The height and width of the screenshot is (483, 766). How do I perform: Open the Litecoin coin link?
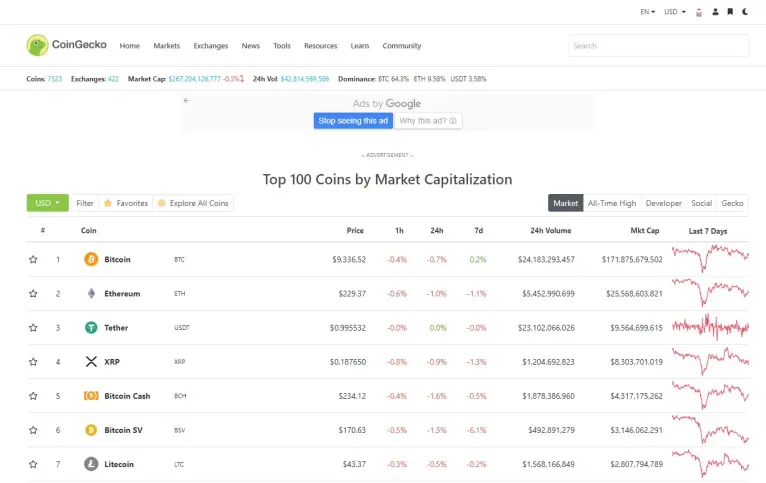point(119,464)
